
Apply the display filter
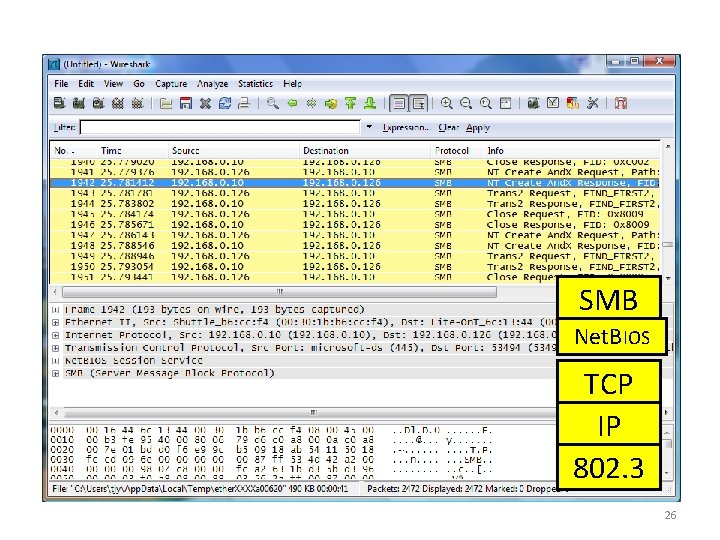[478, 128]
